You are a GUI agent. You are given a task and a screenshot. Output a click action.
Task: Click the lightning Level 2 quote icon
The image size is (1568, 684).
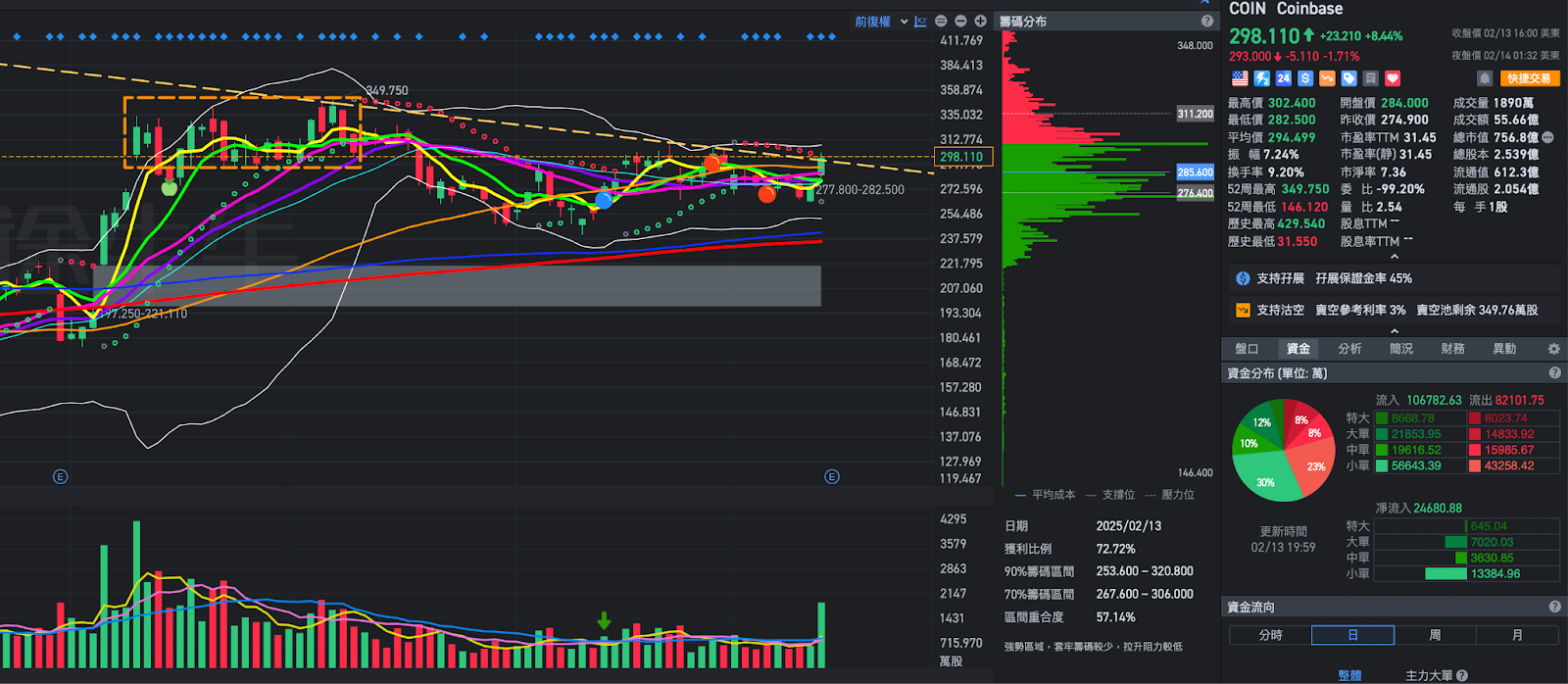(1262, 78)
